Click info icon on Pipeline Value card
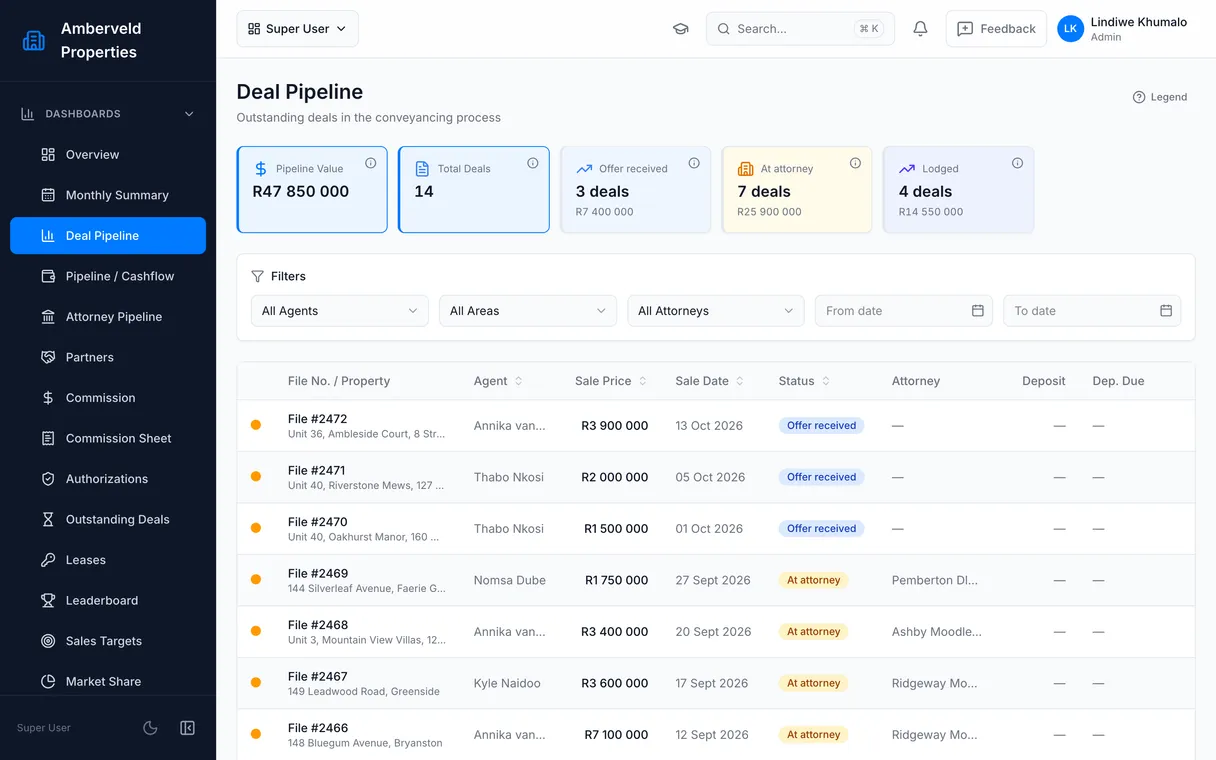Image resolution: width=1216 pixels, height=760 pixels. pyautogui.click(x=371, y=163)
